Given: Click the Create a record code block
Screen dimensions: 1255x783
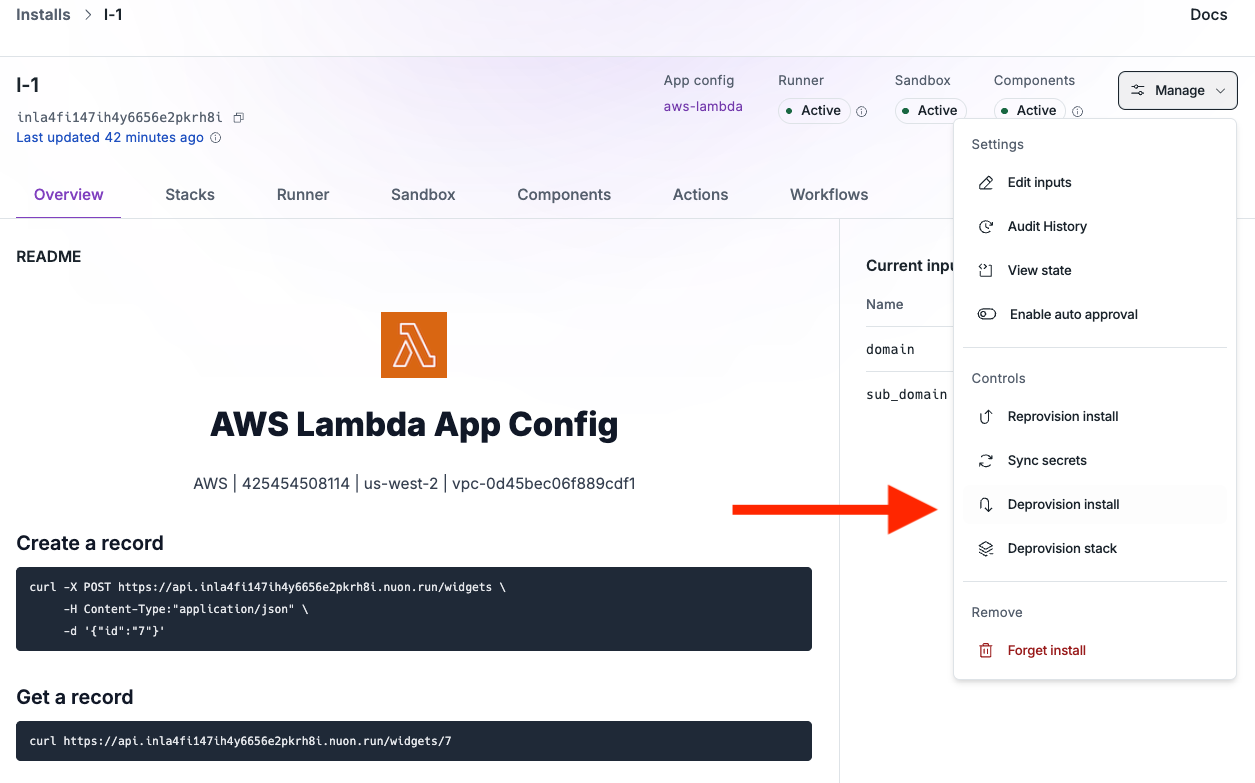Looking at the screenshot, I should pyautogui.click(x=414, y=609).
